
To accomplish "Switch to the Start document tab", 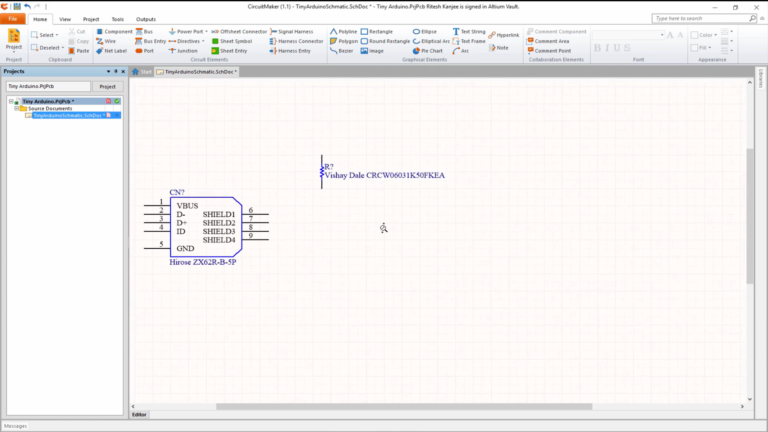I will point(142,72).
